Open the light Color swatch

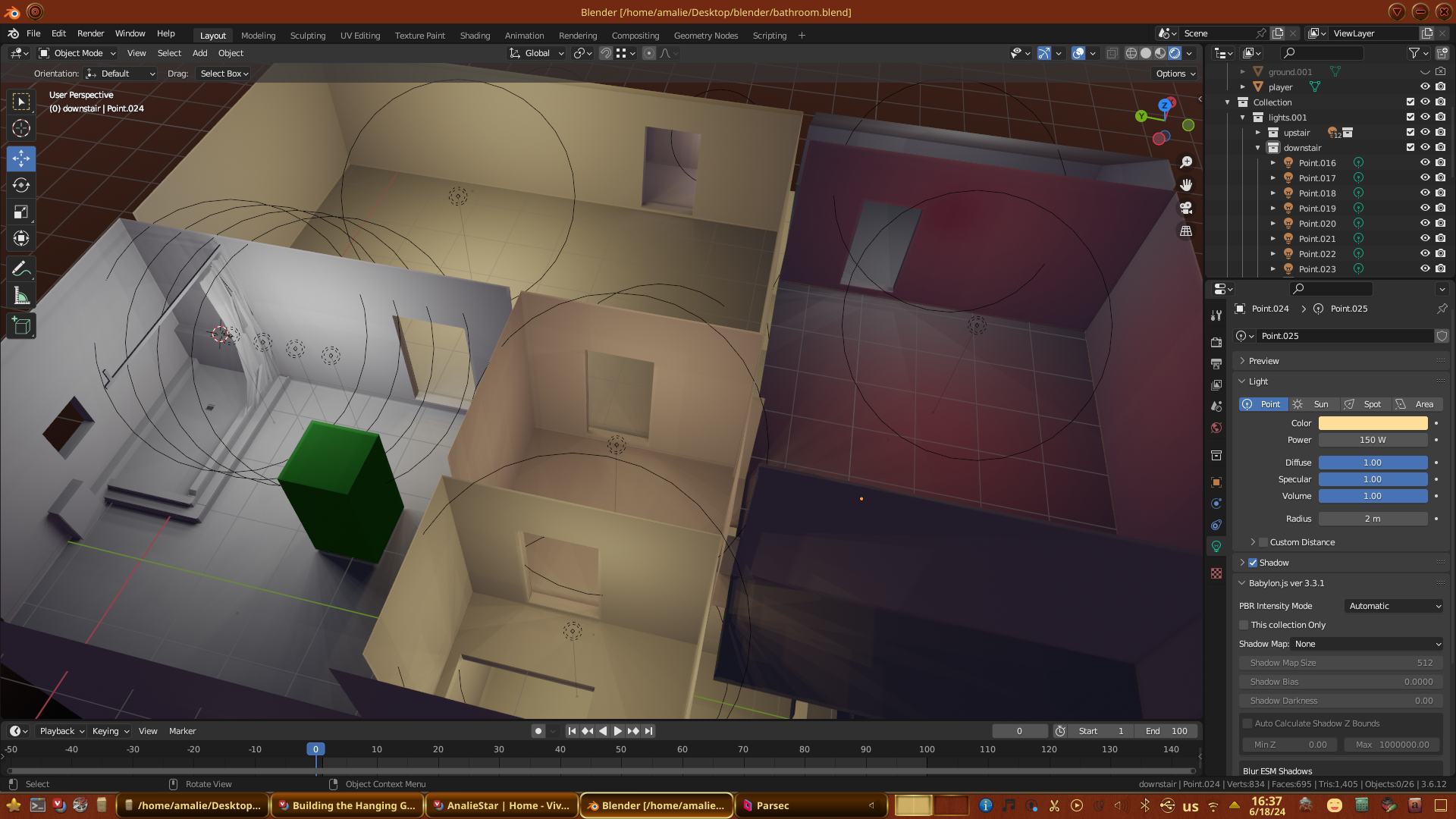[x=1373, y=423]
